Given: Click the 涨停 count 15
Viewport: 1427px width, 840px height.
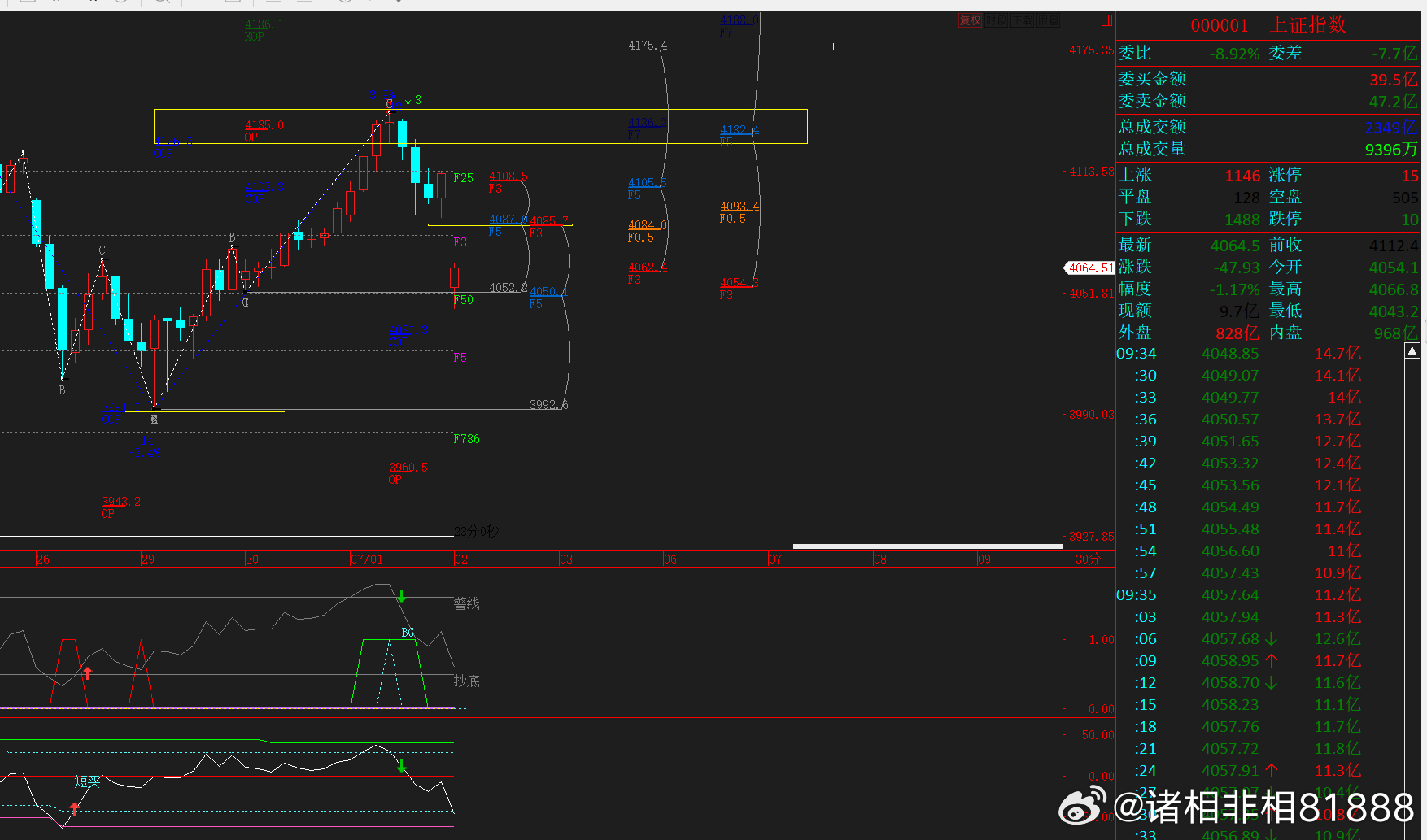Looking at the screenshot, I should point(1410,176).
